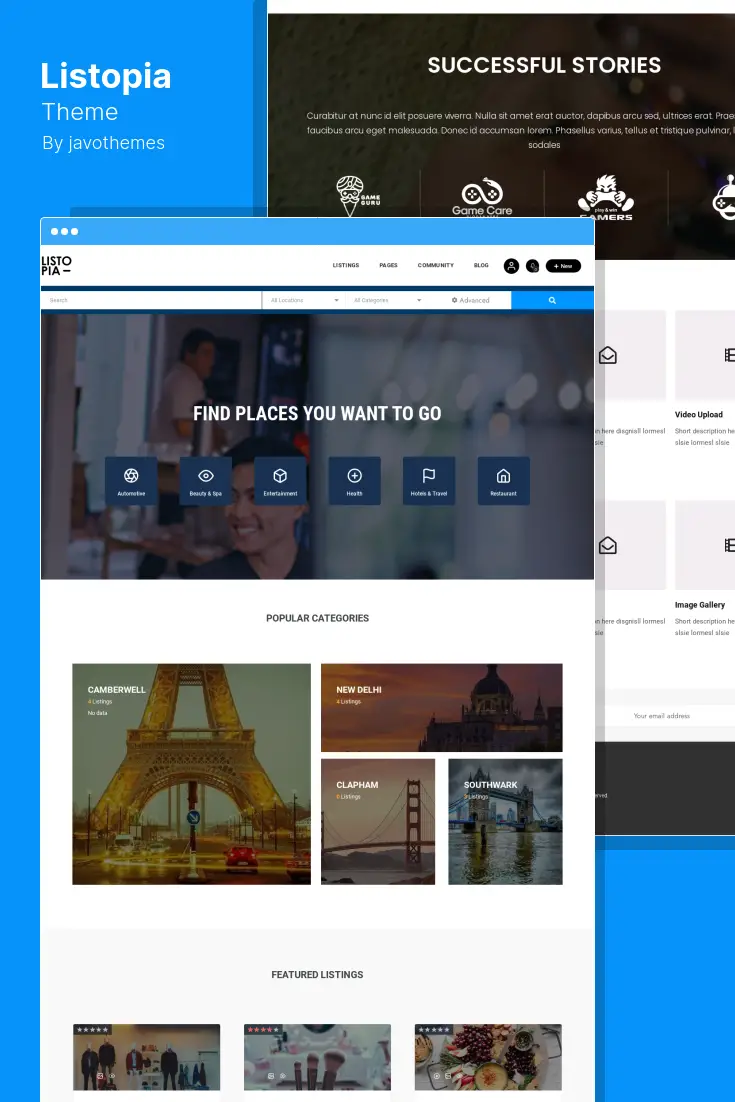This screenshot has width=735, height=1102.
Task: Click the By javothemes text
Action: coord(103,143)
